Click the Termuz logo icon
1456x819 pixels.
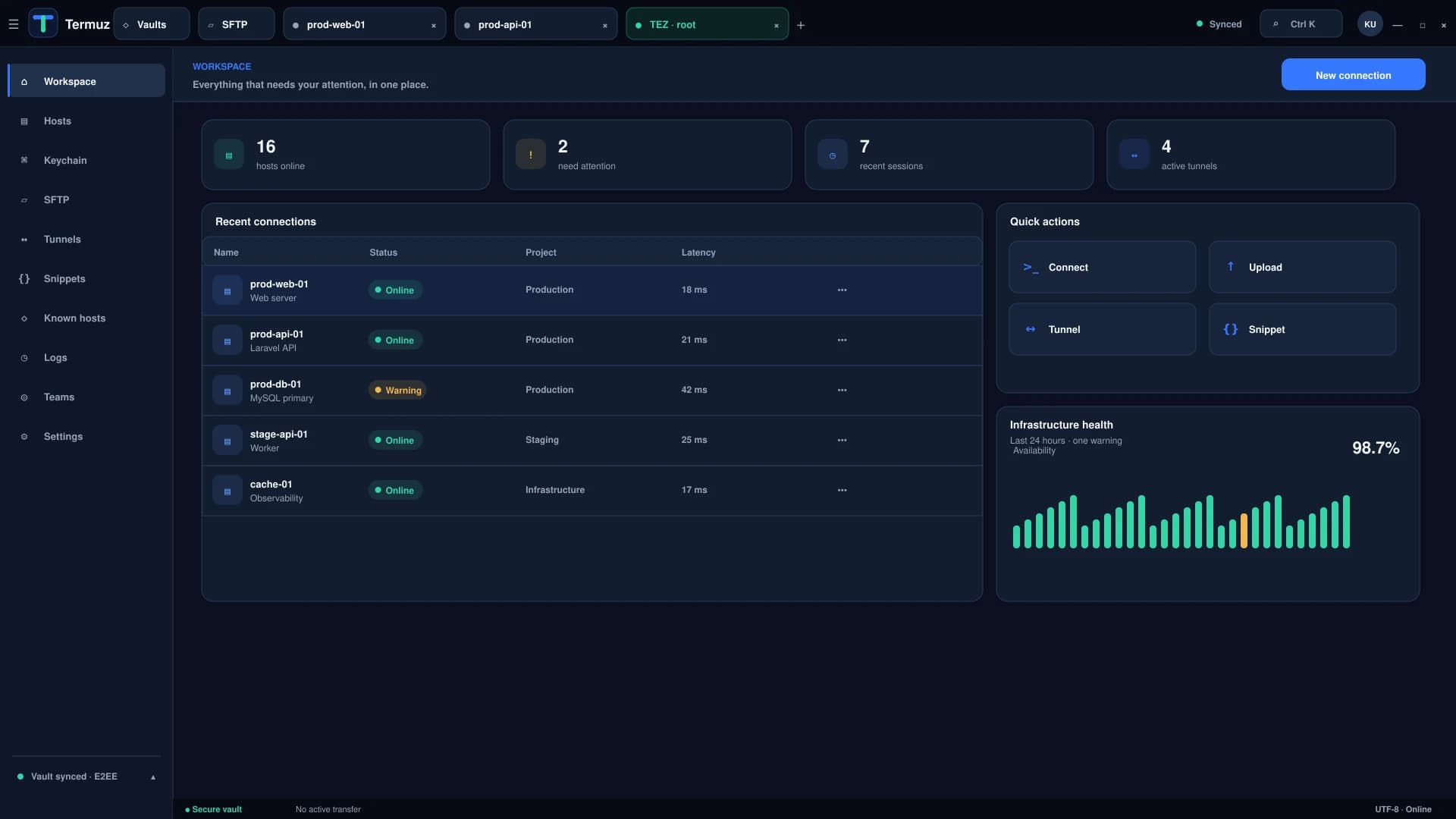point(43,24)
